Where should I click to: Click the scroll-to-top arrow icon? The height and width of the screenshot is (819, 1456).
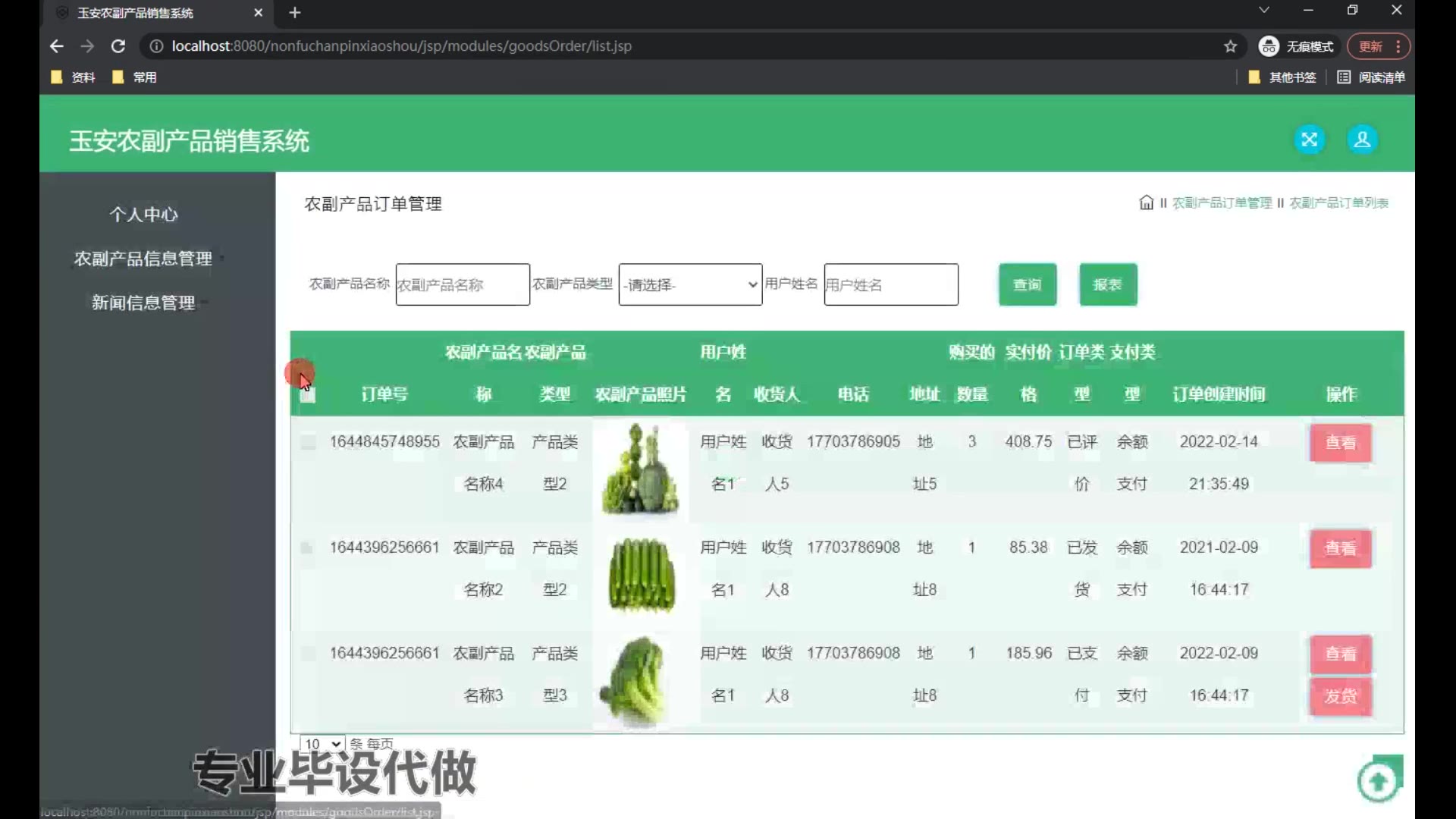pyautogui.click(x=1379, y=781)
